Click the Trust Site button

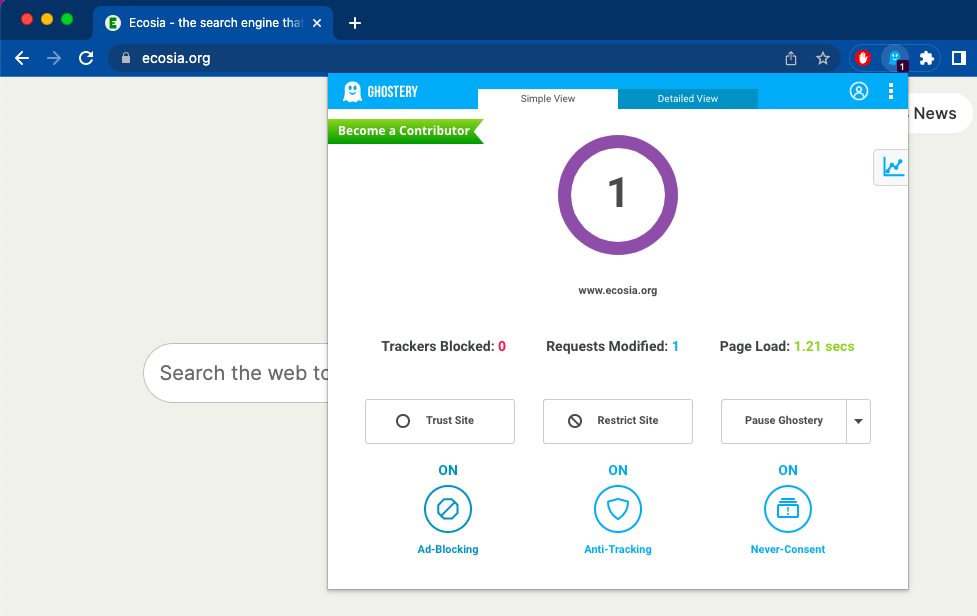(440, 422)
